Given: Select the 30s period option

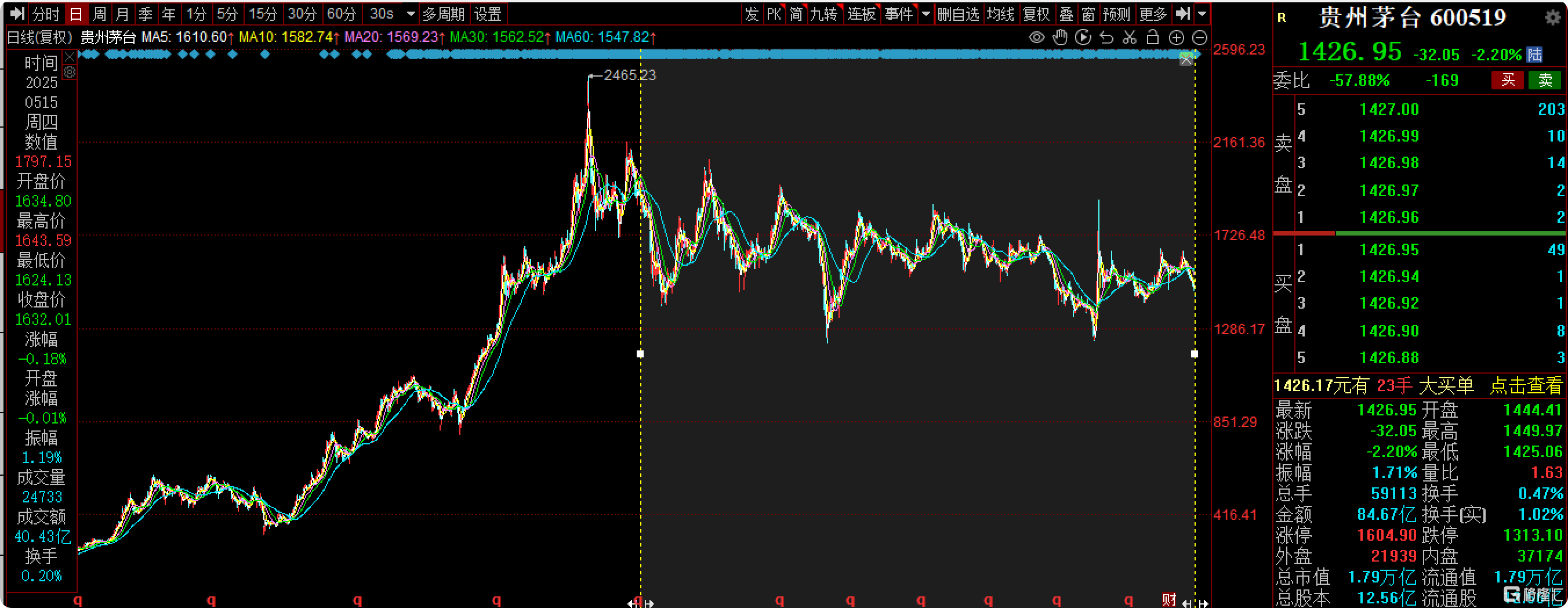Looking at the screenshot, I should [382, 13].
